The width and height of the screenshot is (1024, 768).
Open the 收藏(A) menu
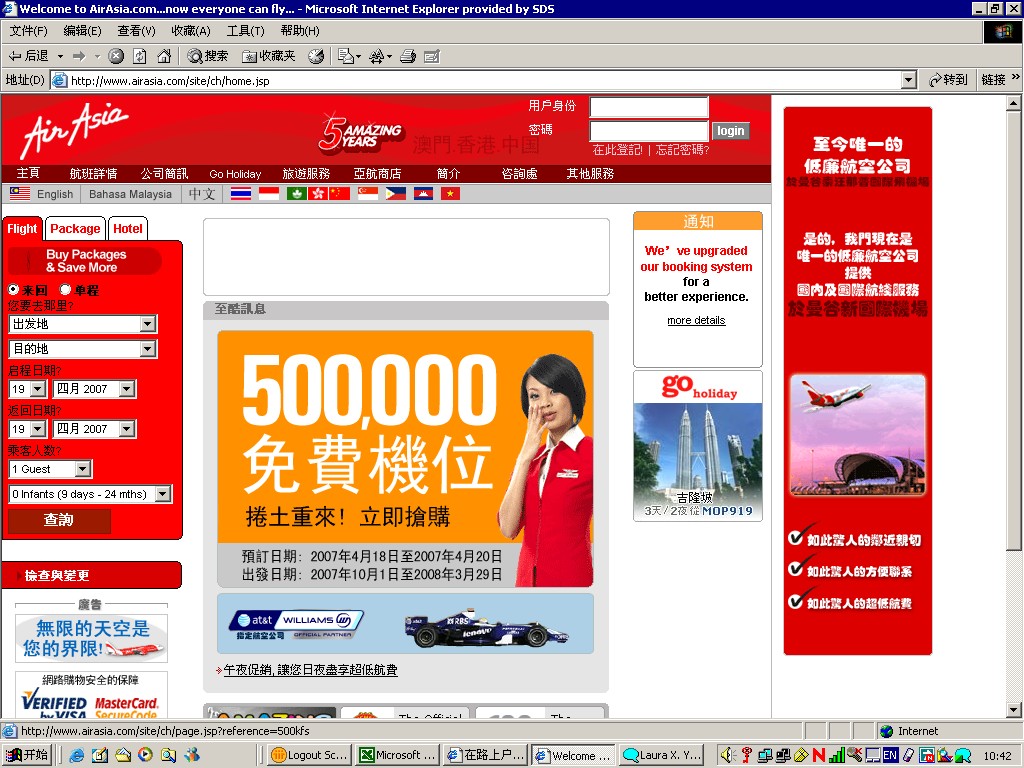(191, 31)
